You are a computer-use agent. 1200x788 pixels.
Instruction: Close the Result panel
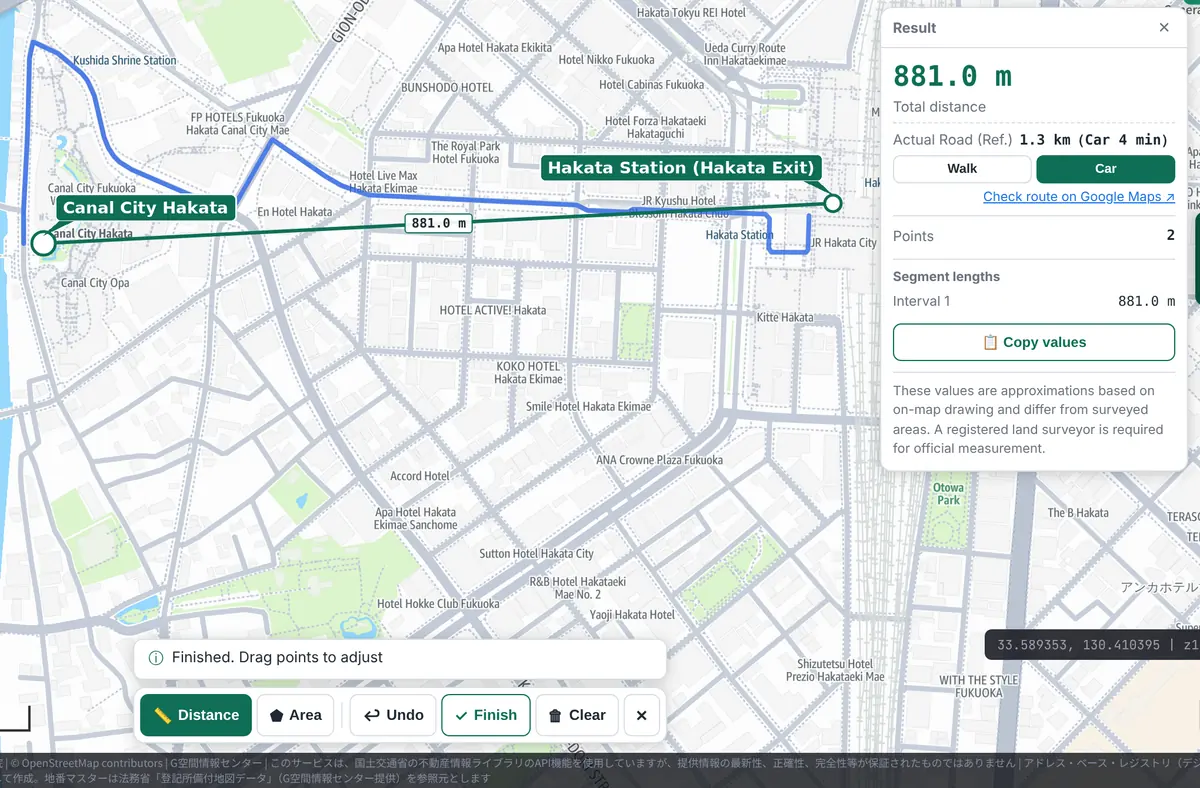pyautogui.click(x=1164, y=28)
